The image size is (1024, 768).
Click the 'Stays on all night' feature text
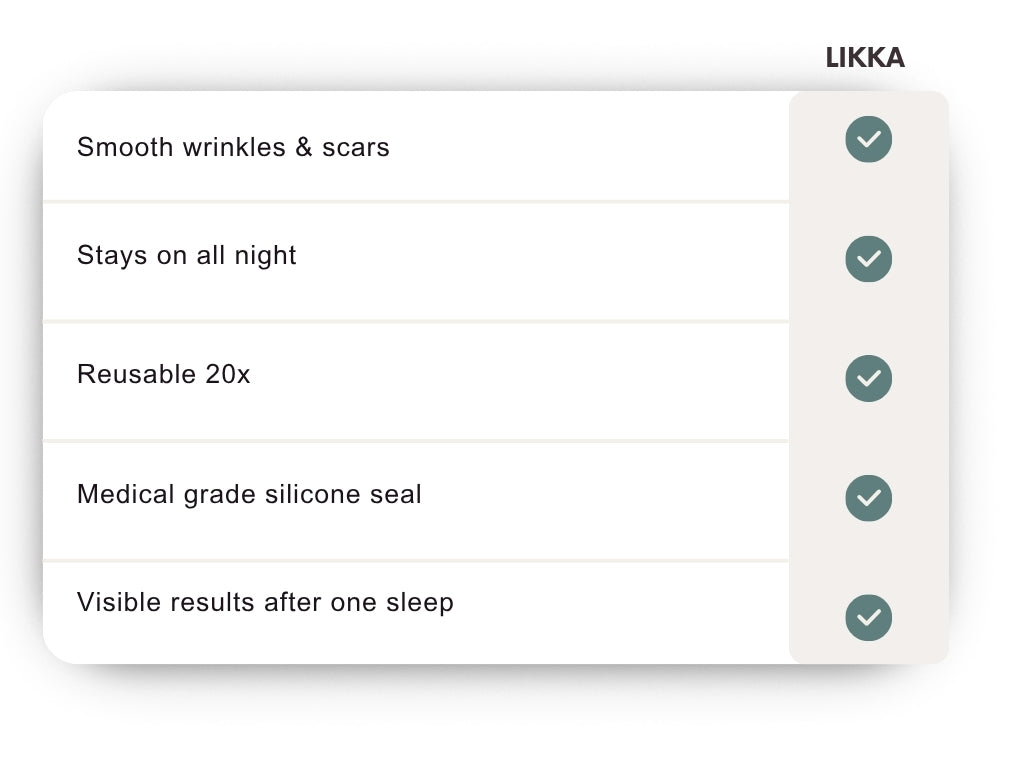(187, 255)
